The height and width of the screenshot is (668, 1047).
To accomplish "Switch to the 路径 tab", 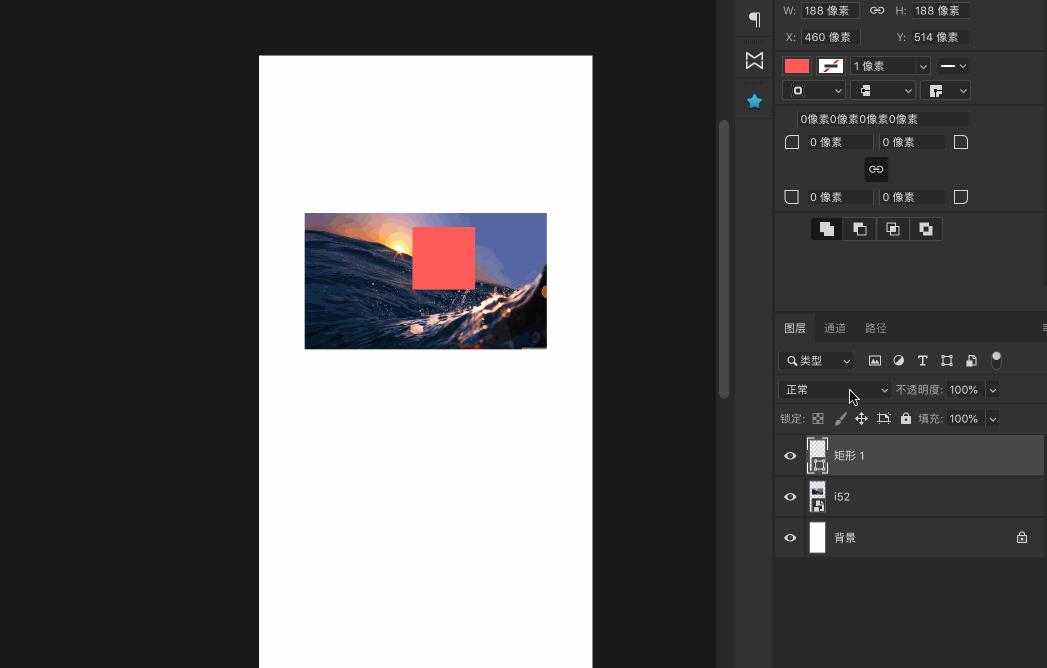I will (875, 328).
